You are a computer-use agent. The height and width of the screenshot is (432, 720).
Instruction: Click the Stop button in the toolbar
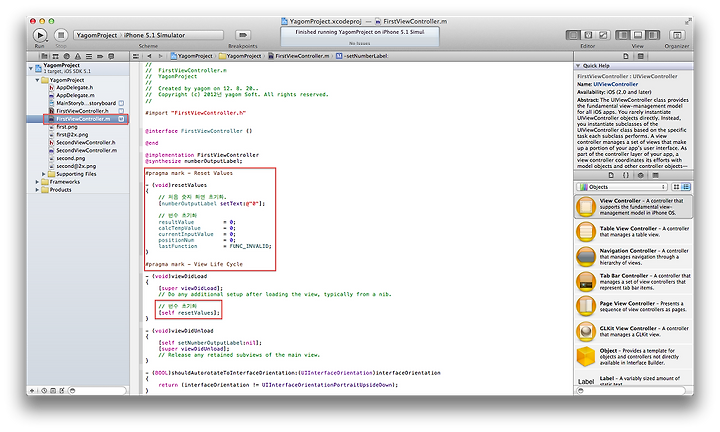(x=61, y=35)
